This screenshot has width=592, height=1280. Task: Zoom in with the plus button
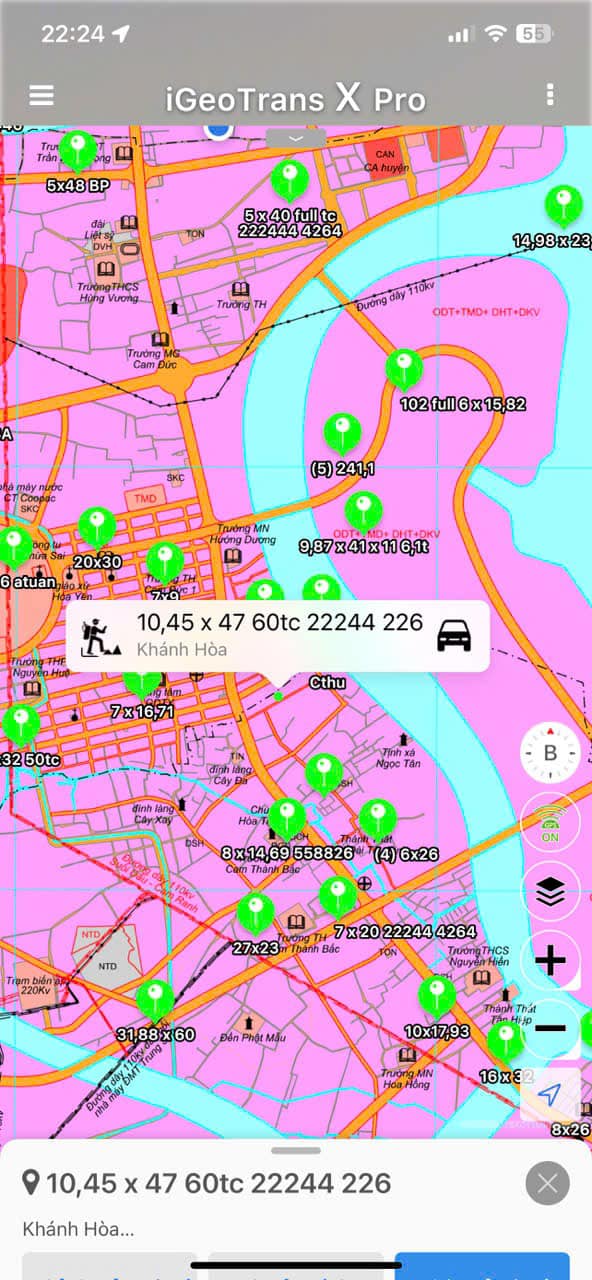[550, 961]
